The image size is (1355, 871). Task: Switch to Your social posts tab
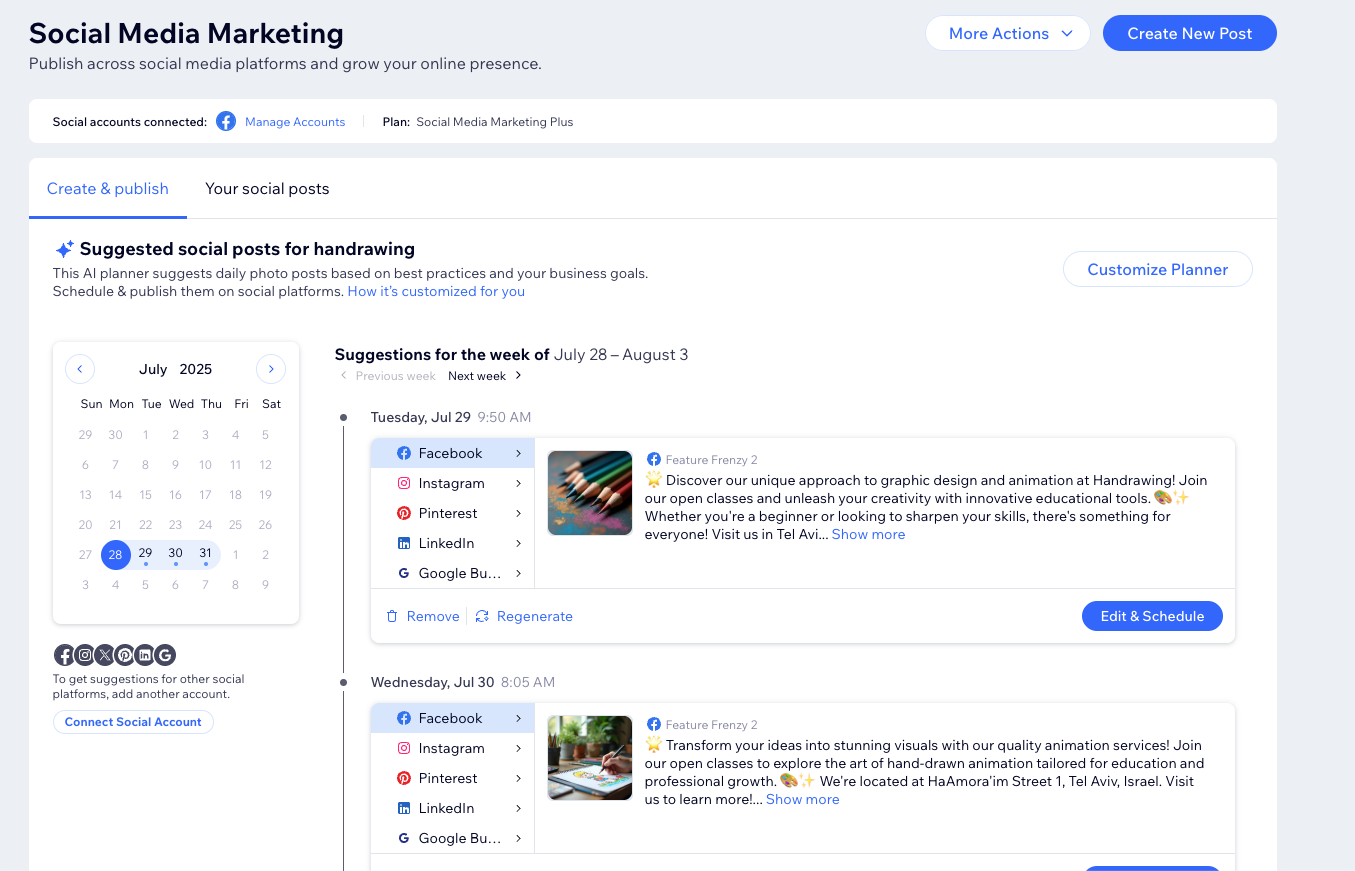tap(267, 188)
